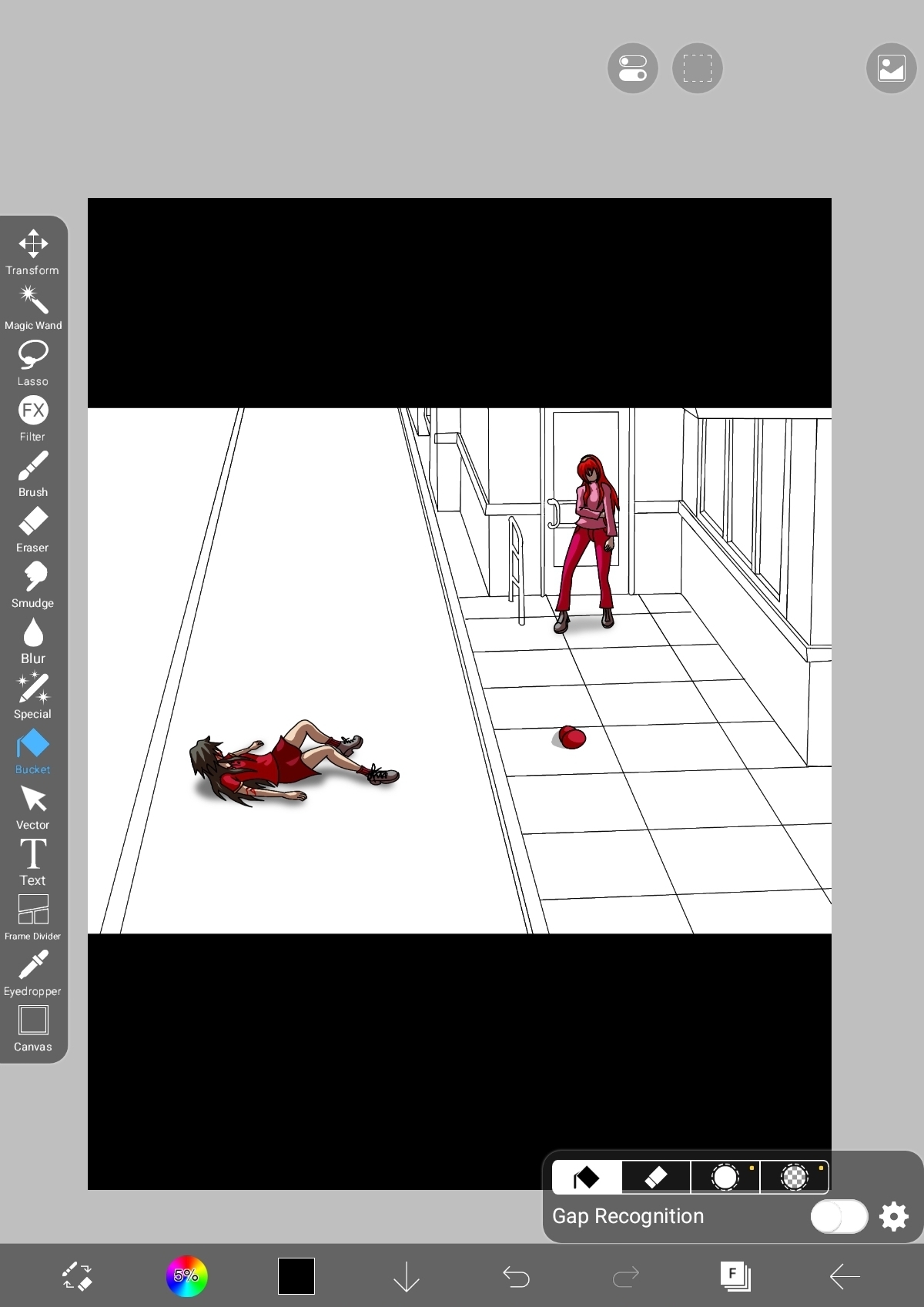Select the Magic Wand tool
924x1307 pixels.
[x=33, y=307]
